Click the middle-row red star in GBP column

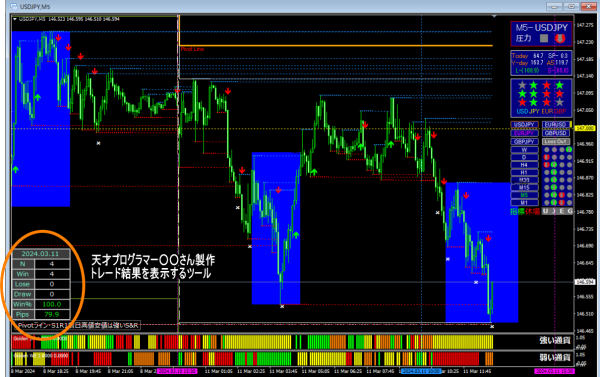pos(559,93)
